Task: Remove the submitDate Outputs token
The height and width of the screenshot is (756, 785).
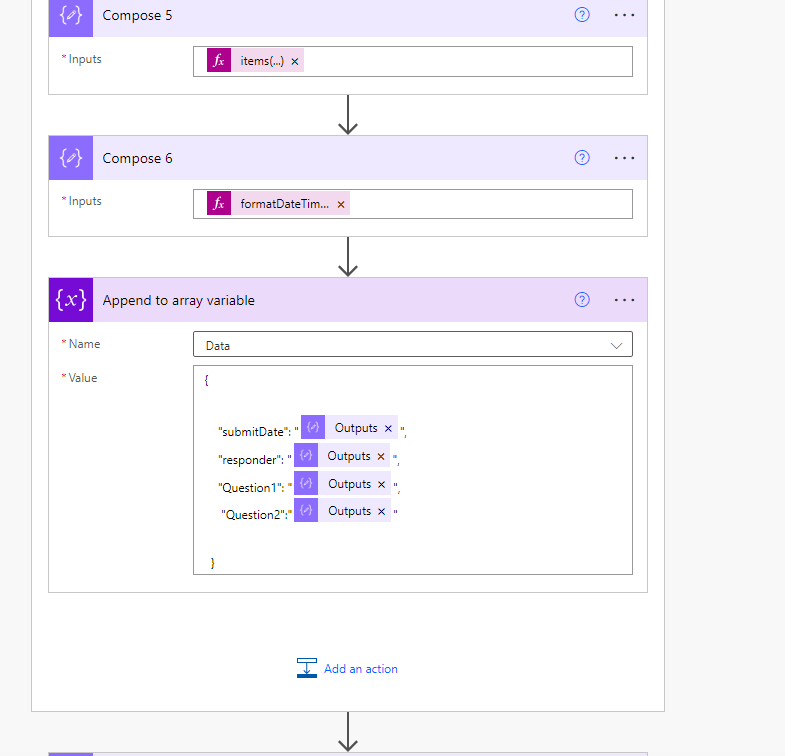Action: tap(388, 428)
